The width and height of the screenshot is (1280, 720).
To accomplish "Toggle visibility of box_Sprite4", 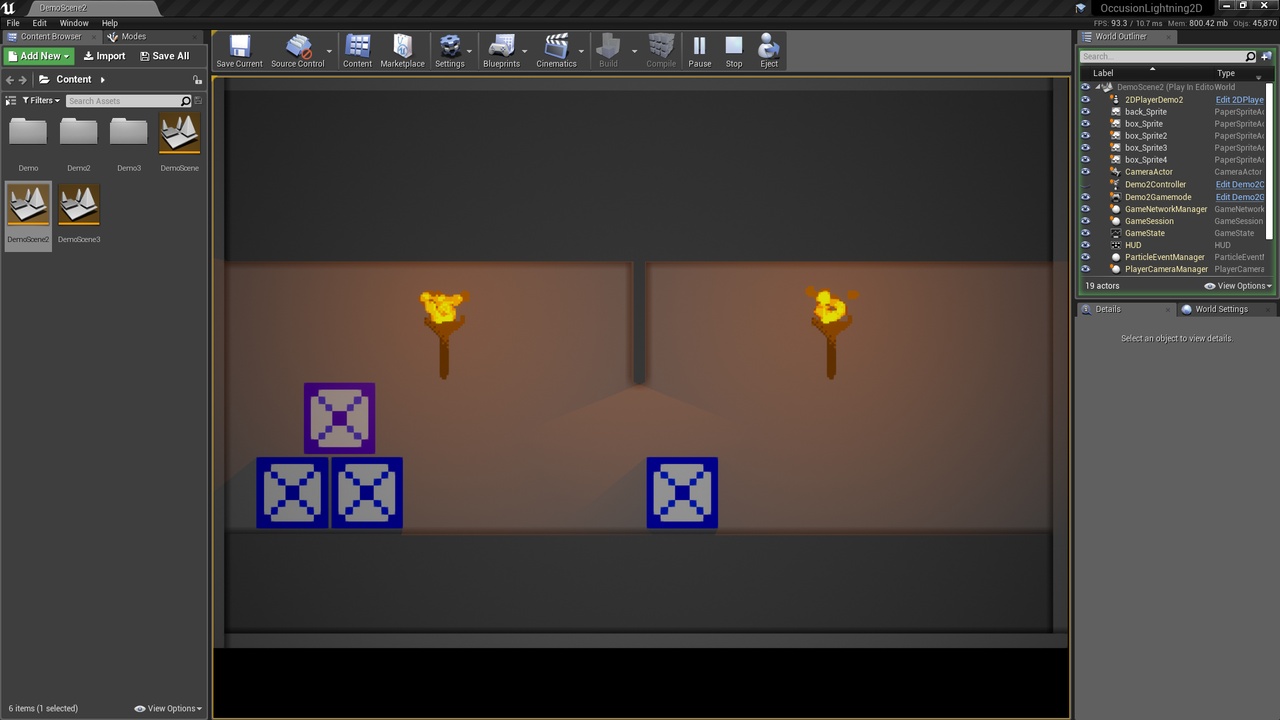I will pyautogui.click(x=1085, y=160).
